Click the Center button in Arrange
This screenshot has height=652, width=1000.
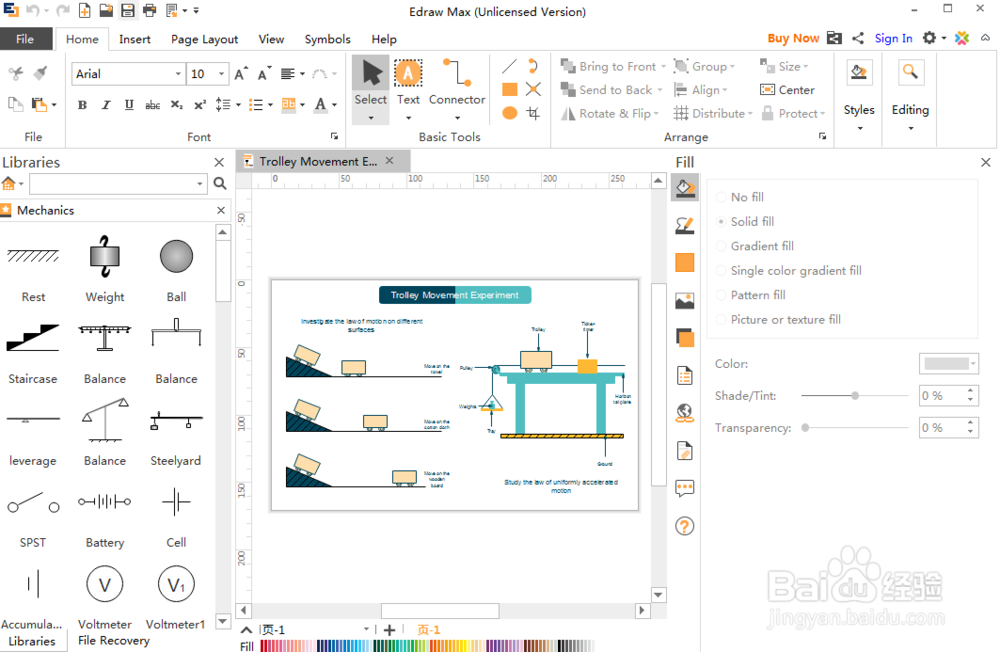pos(788,90)
